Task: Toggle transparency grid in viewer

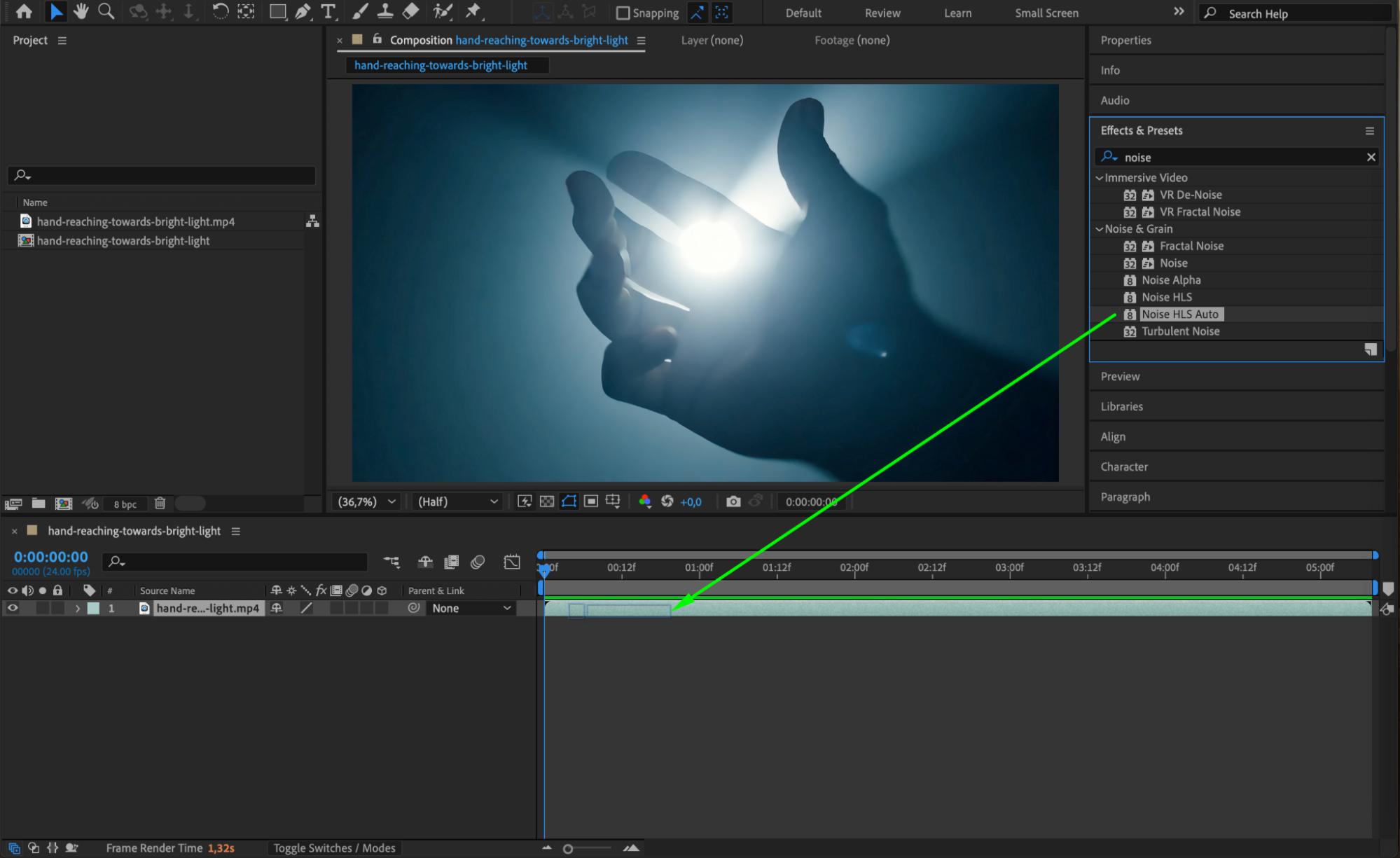Action: coord(547,501)
